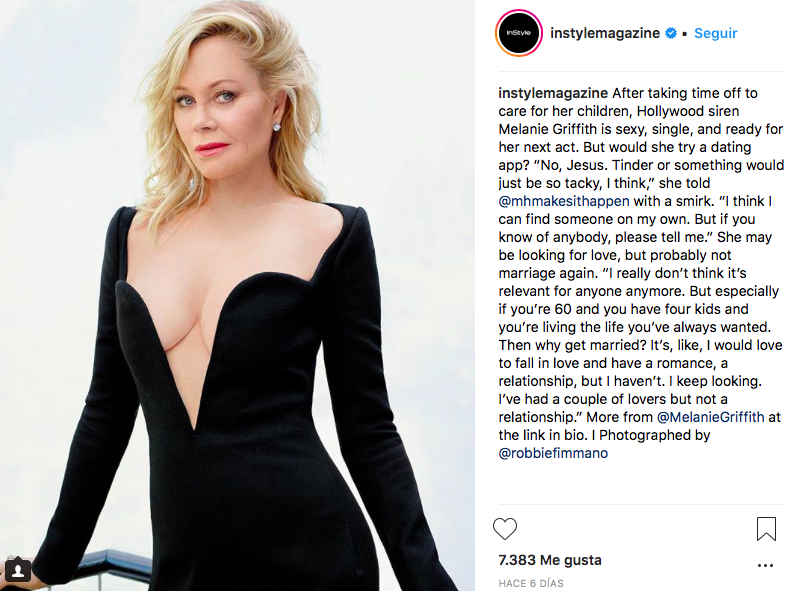The image size is (807, 591).
Task: Click the caption text paragraph
Action: click(641, 273)
